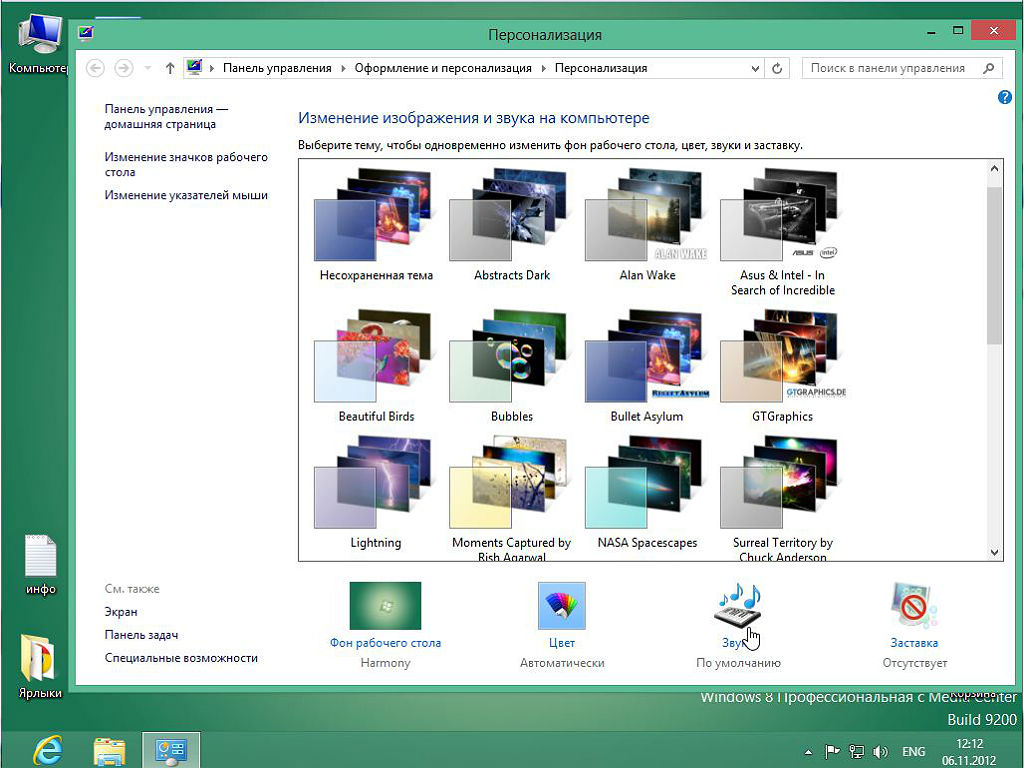
Task: Click the blue help question mark icon
Action: click(x=1005, y=97)
